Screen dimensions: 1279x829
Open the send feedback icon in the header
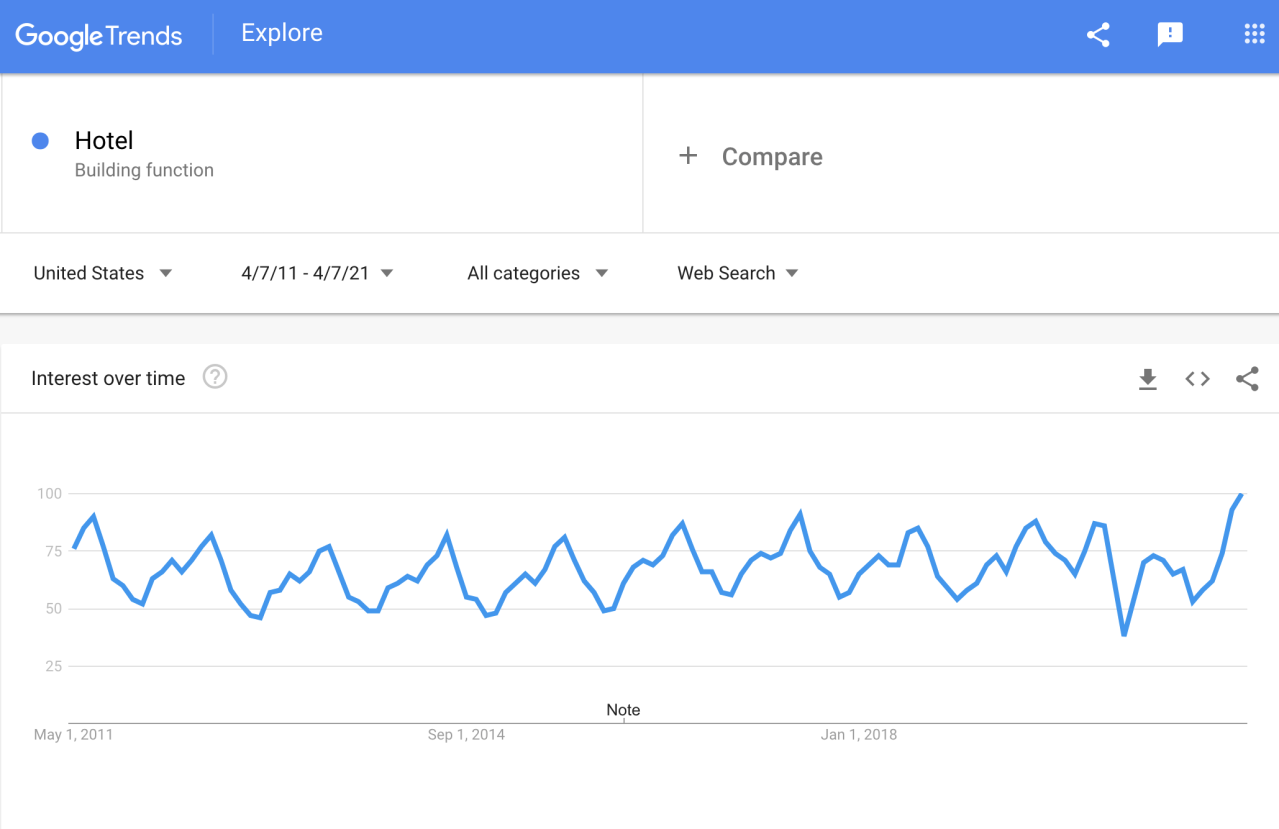[1169, 34]
